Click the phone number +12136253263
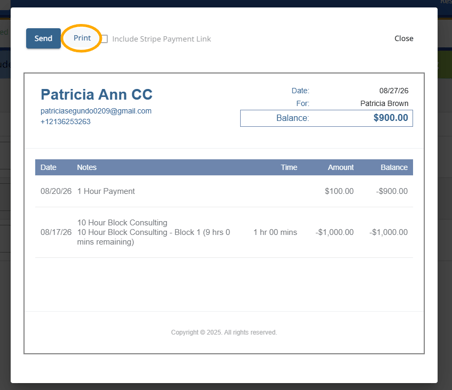Viewport: 452px width, 390px height. coord(65,122)
